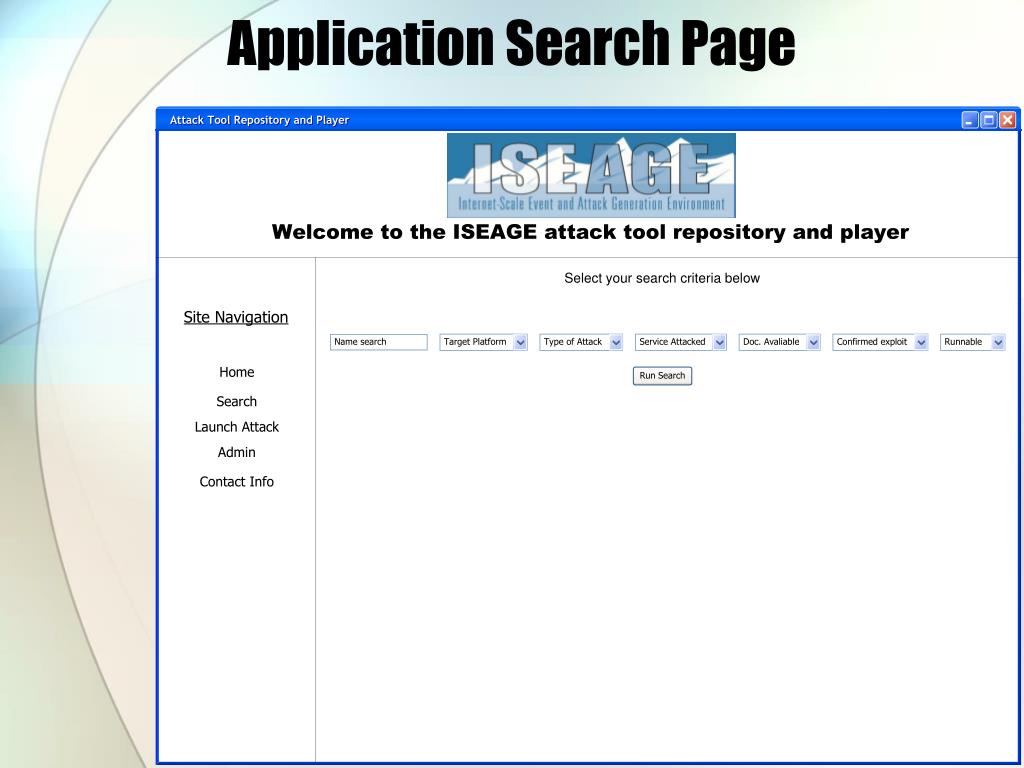Screen dimensions: 1024x768
Task: Click the 'Select your search criteria below' text
Action: [662, 278]
